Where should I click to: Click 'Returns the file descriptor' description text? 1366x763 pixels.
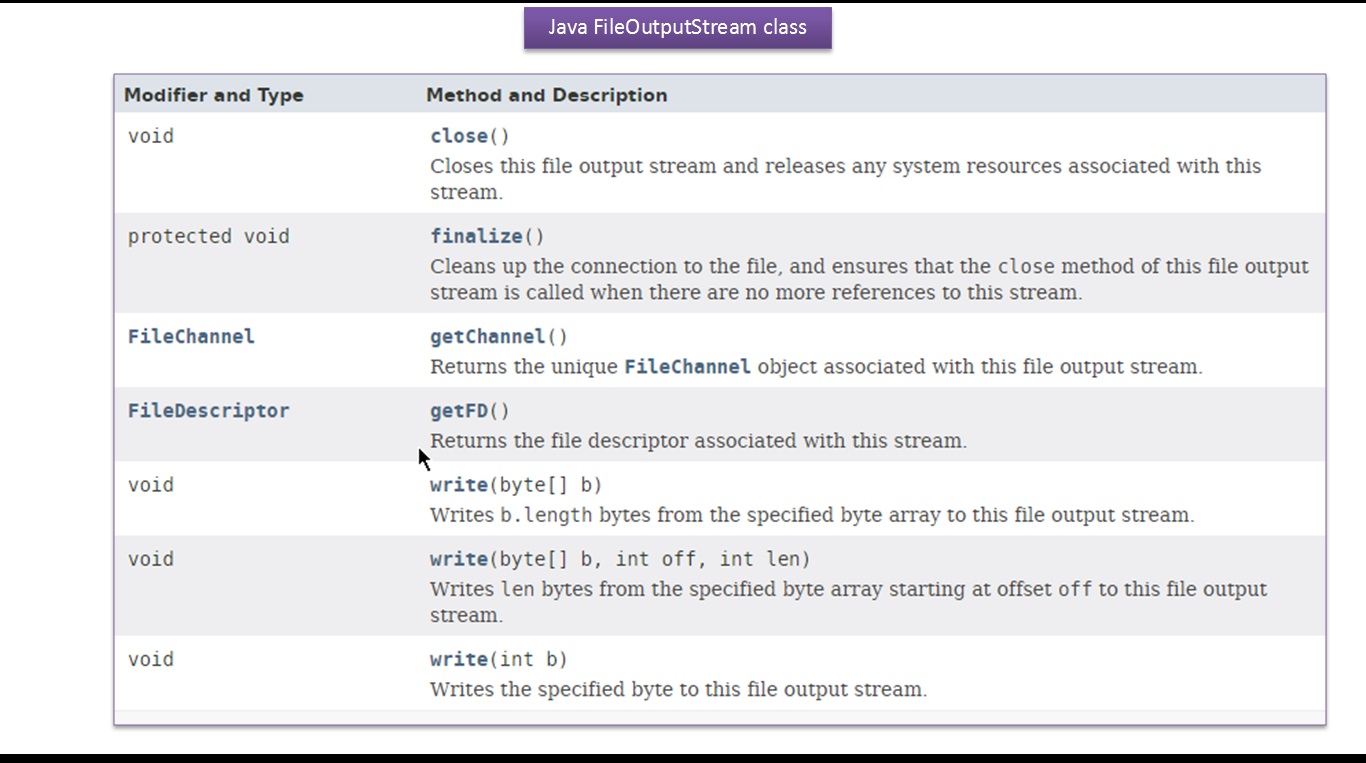698,440
